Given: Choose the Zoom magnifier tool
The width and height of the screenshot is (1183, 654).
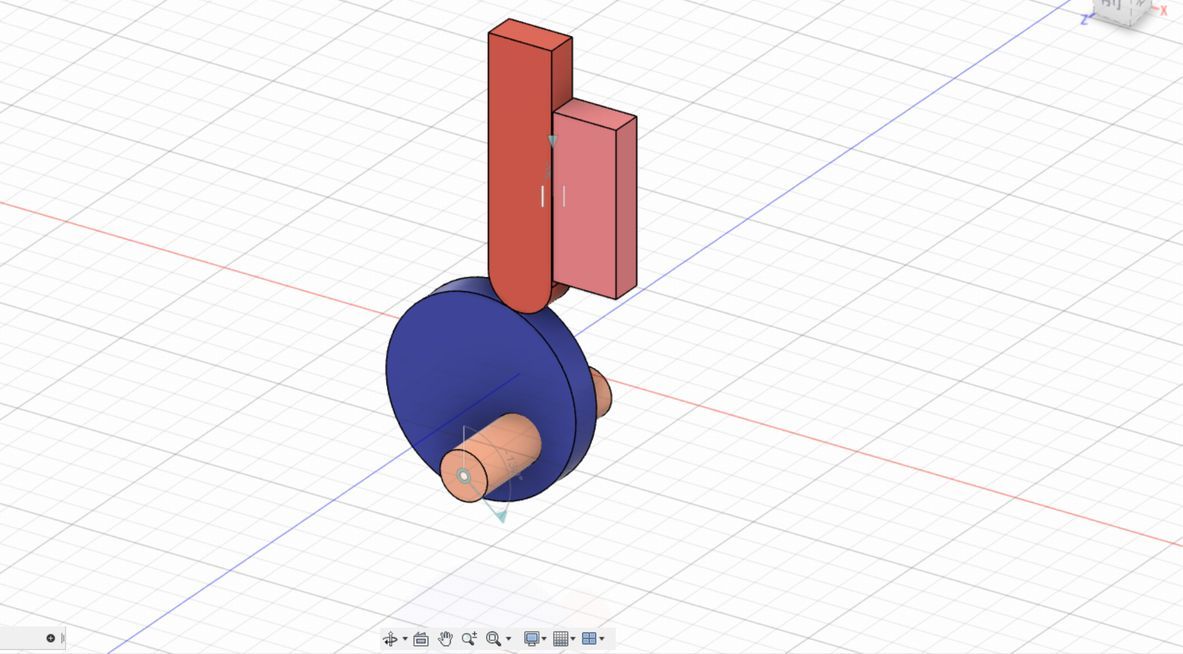Looking at the screenshot, I should click(x=469, y=639).
